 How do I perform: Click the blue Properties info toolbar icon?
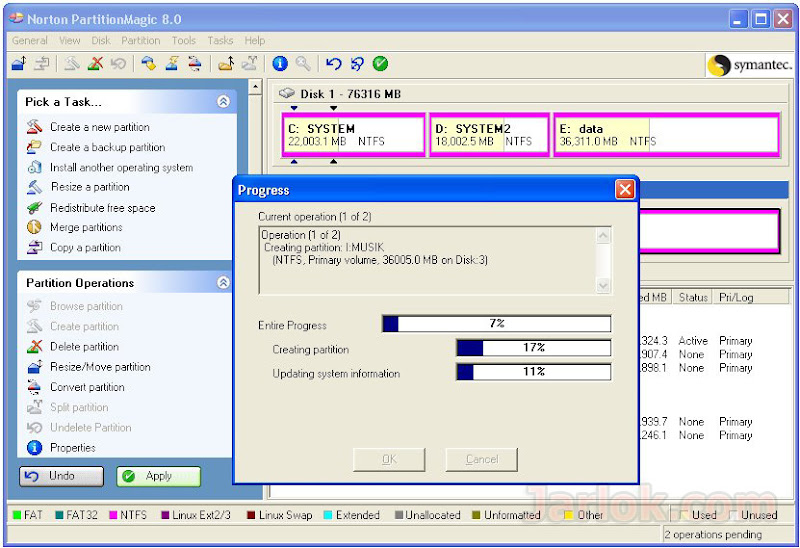[280, 64]
